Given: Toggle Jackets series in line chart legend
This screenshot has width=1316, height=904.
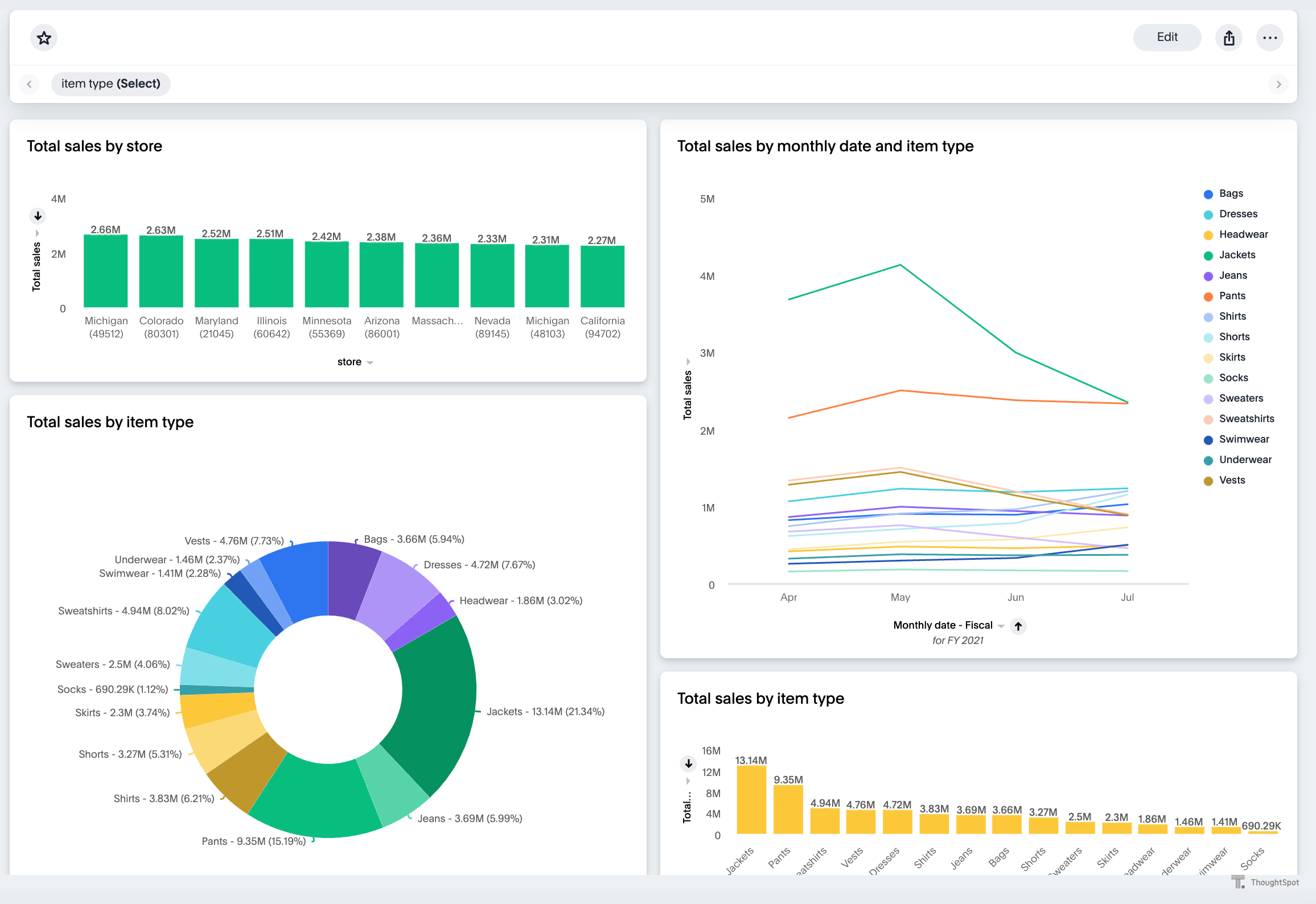Looking at the screenshot, I should tap(1236, 255).
